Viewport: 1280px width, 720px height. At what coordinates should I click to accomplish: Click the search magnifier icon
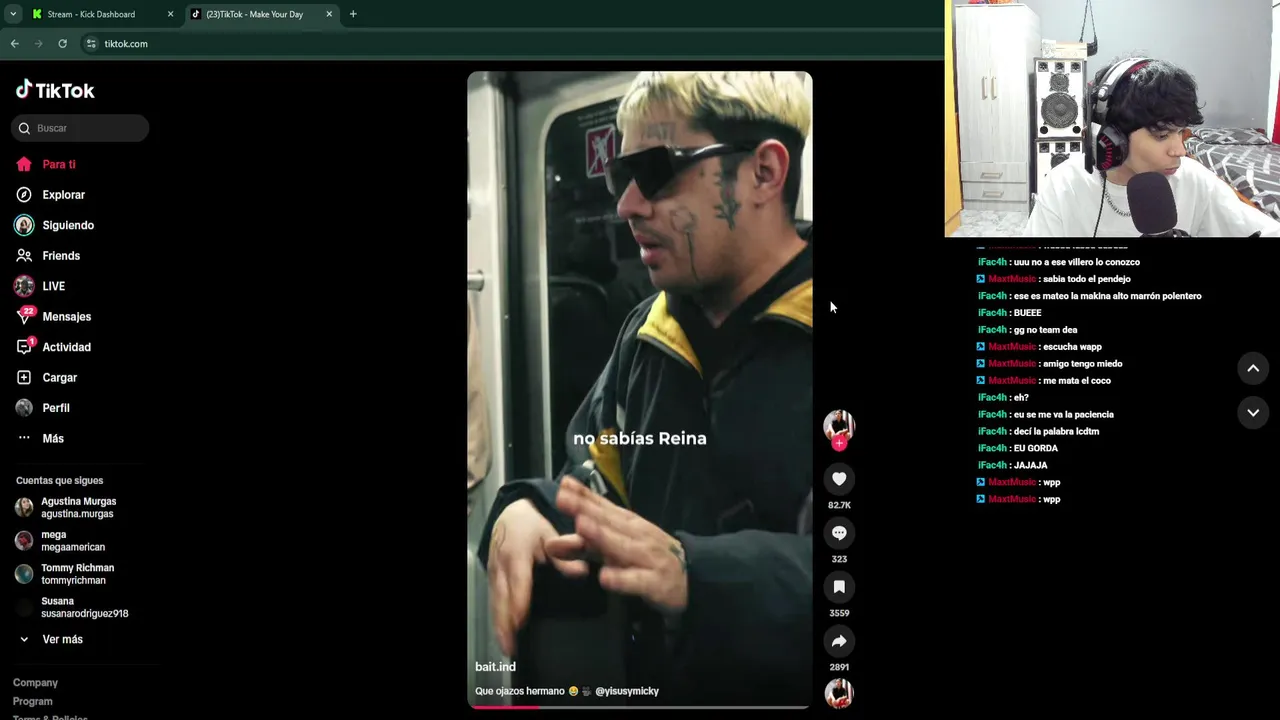coord(24,128)
